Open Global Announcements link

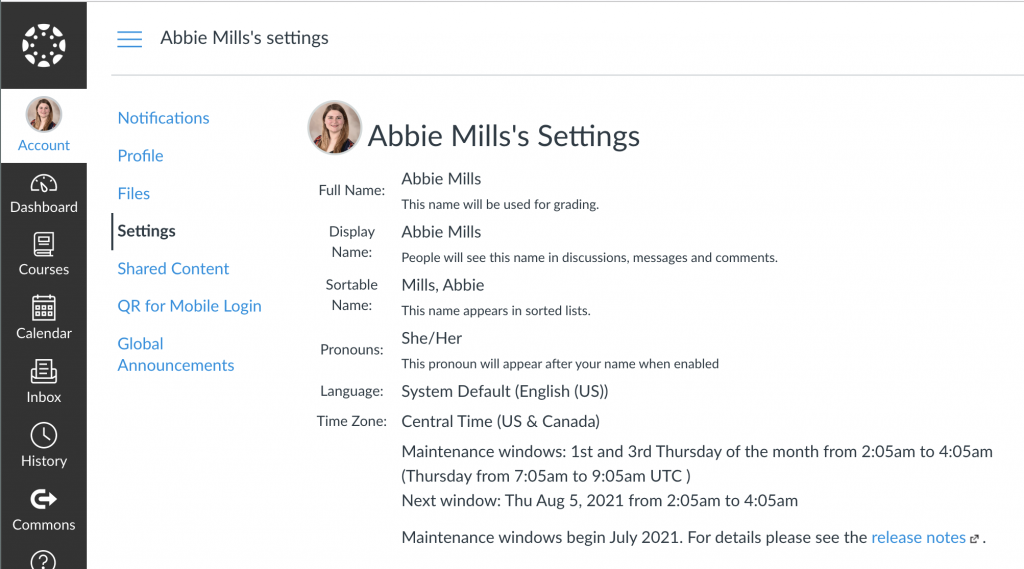[176, 354]
